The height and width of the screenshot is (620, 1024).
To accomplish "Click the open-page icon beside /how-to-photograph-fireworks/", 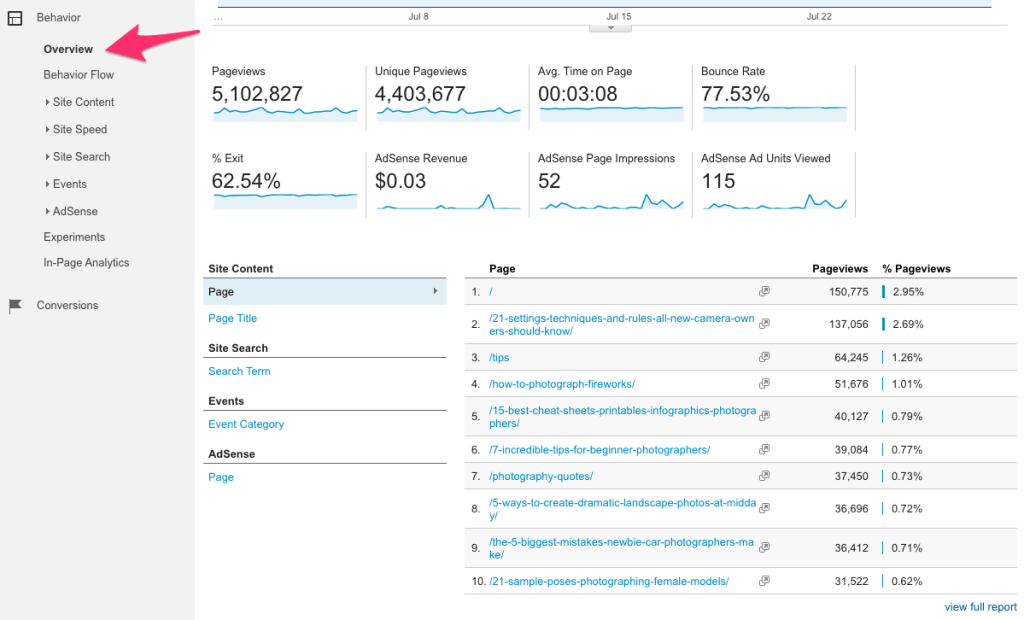I will pos(764,384).
